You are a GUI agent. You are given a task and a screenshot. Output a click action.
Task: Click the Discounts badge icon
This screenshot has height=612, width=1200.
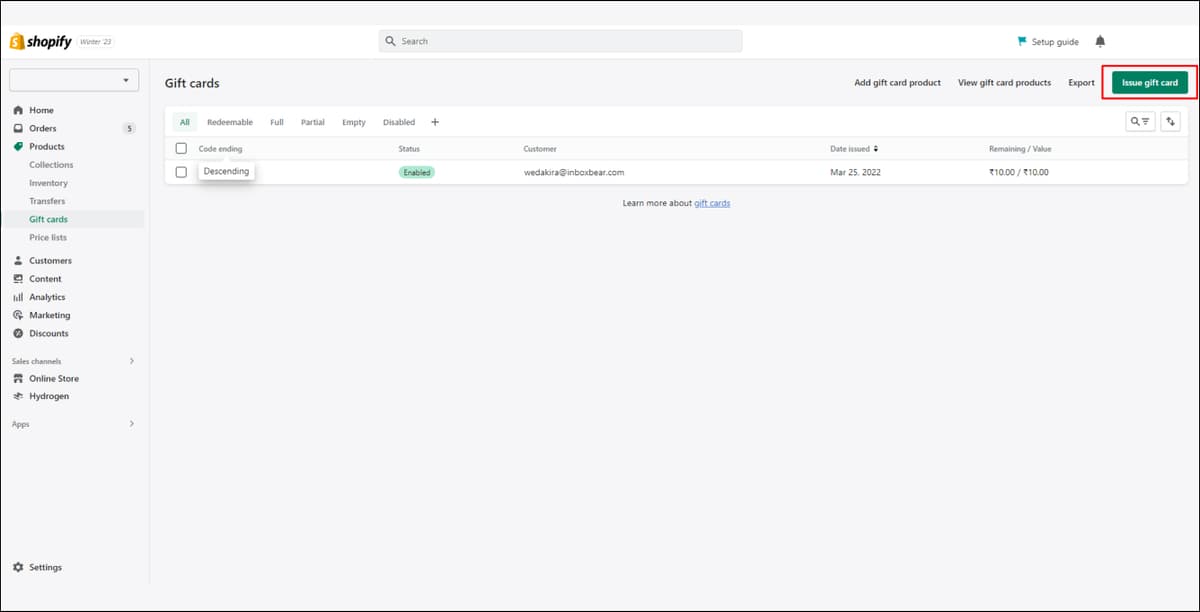[x=18, y=333]
